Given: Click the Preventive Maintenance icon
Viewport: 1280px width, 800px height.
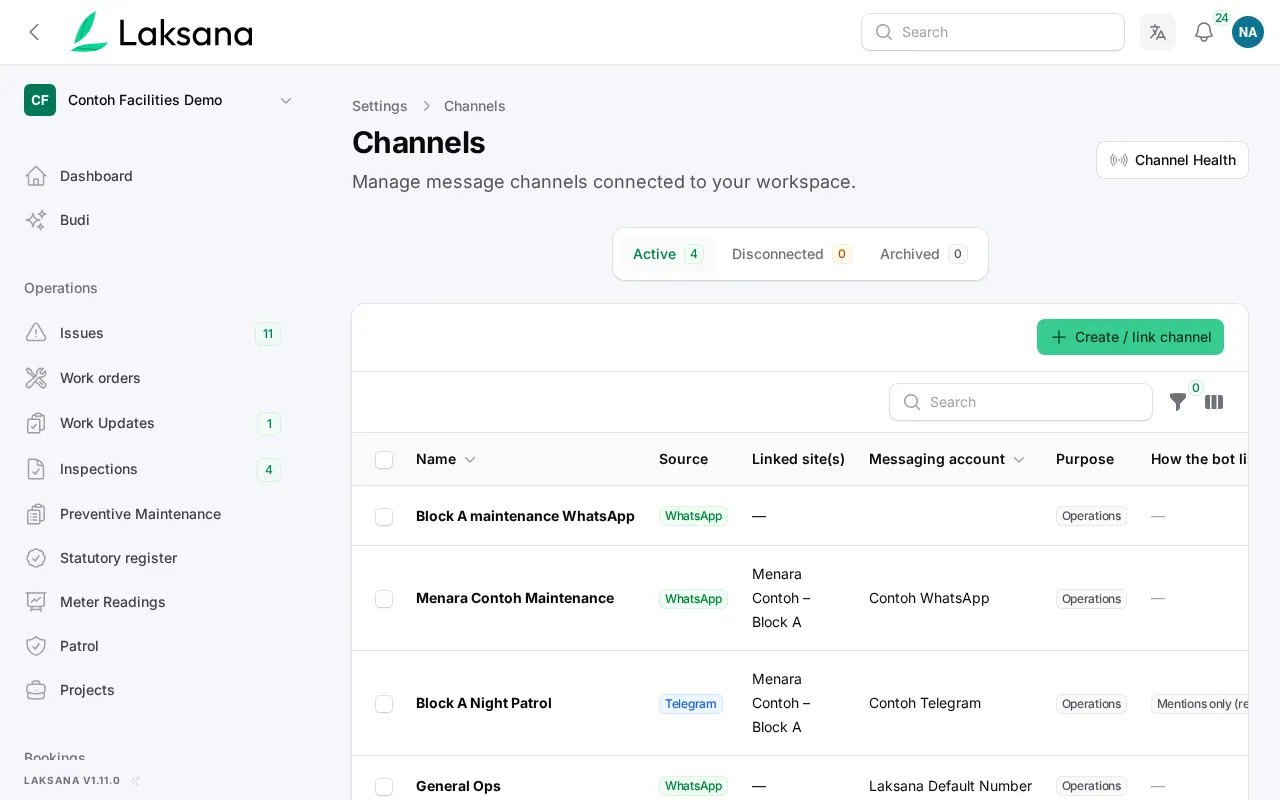Looking at the screenshot, I should click(x=36, y=514).
